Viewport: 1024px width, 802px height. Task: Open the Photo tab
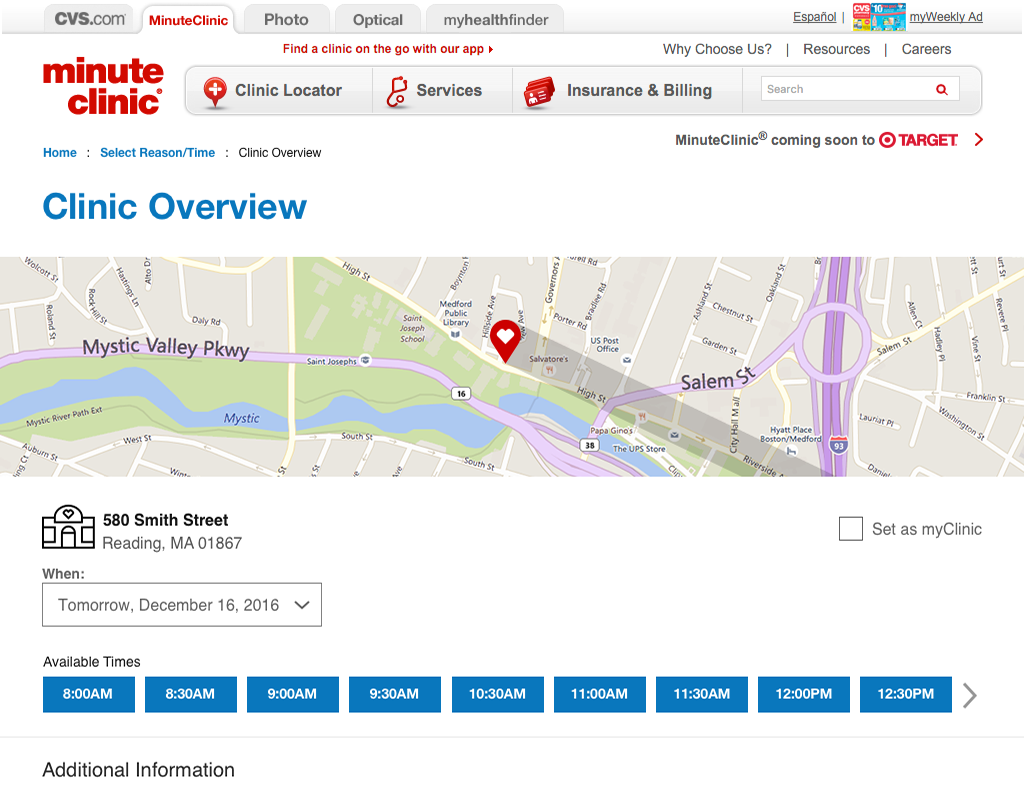pos(286,20)
